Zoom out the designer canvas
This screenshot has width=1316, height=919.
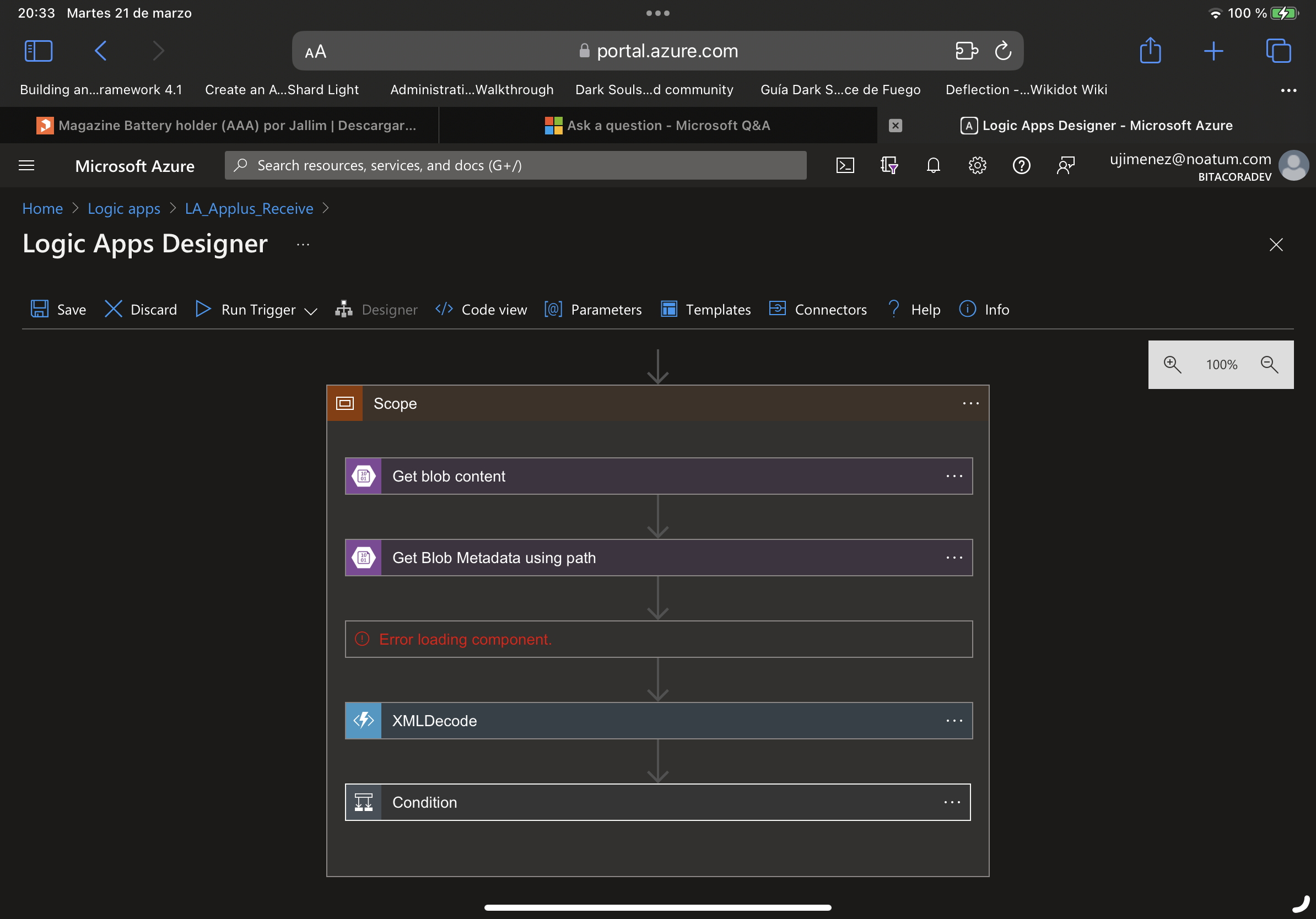[x=1270, y=364]
